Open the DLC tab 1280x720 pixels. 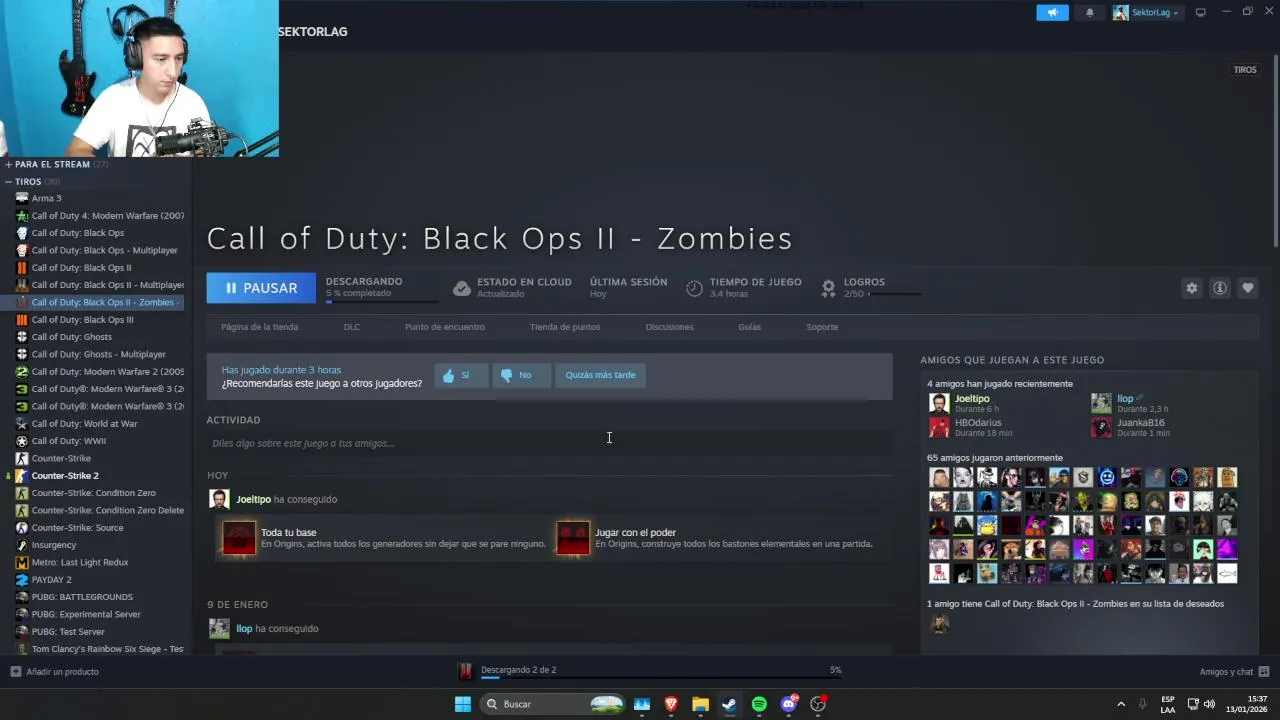coord(352,327)
